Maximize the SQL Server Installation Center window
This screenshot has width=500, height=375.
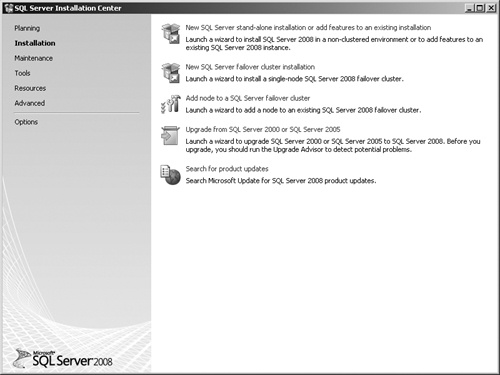click(480, 8)
